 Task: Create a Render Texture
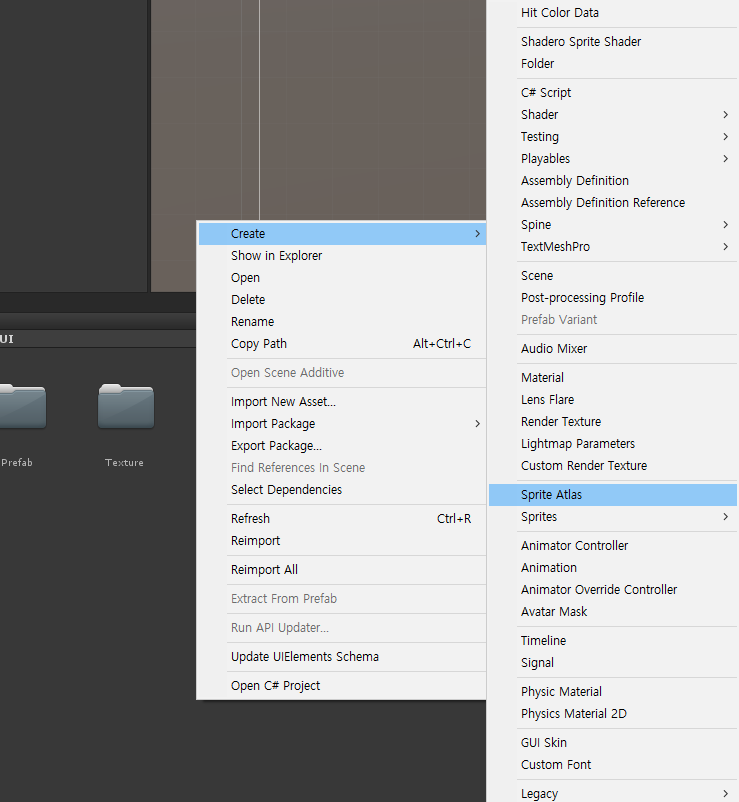click(613, 421)
